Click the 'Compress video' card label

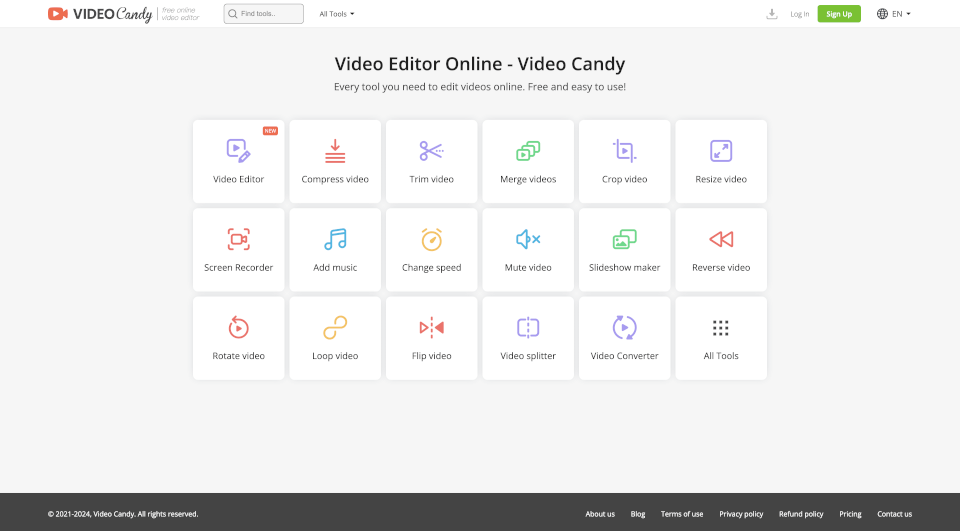pyautogui.click(x=335, y=179)
